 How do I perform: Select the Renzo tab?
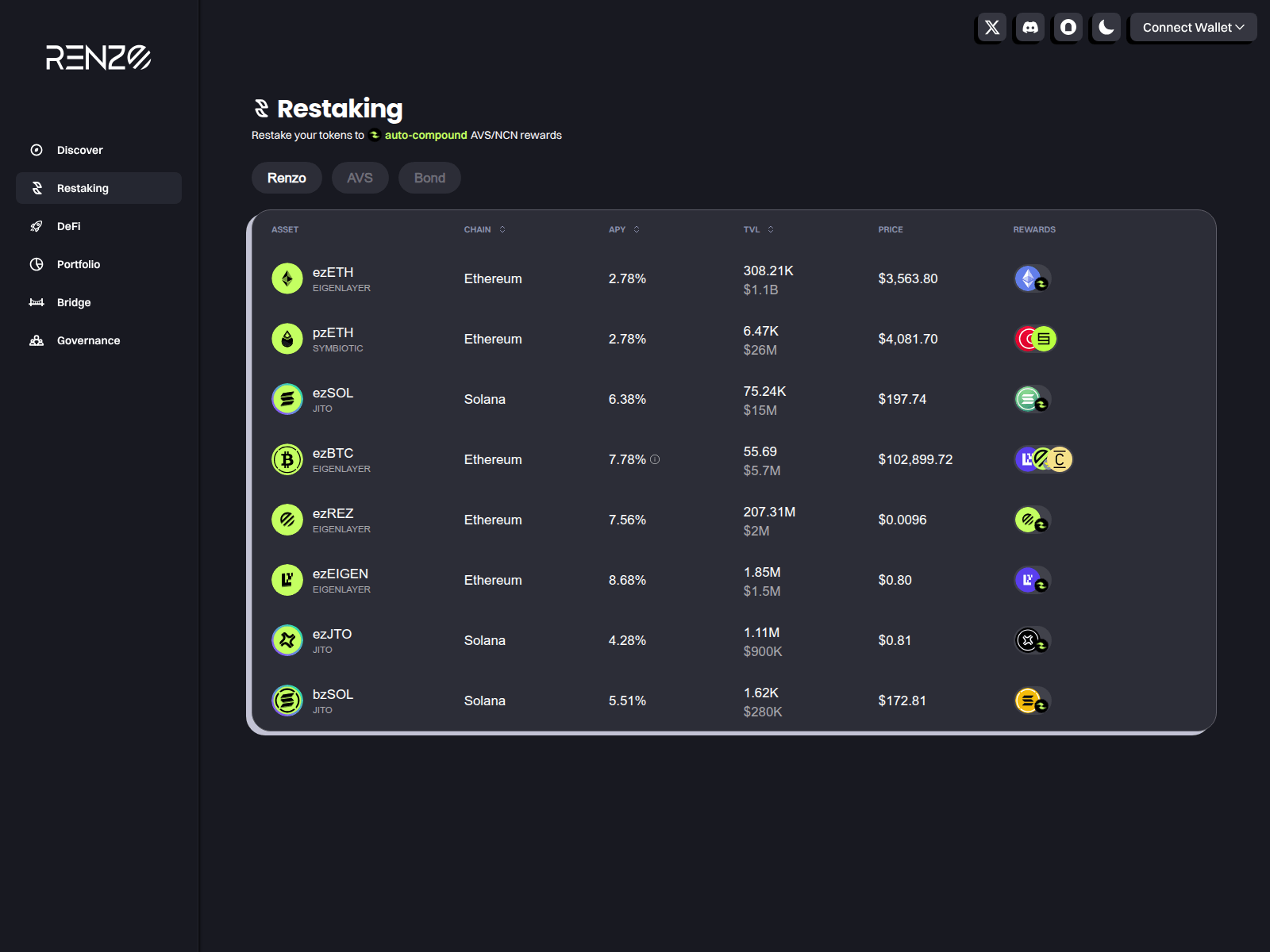pyautogui.click(x=287, y=178)
